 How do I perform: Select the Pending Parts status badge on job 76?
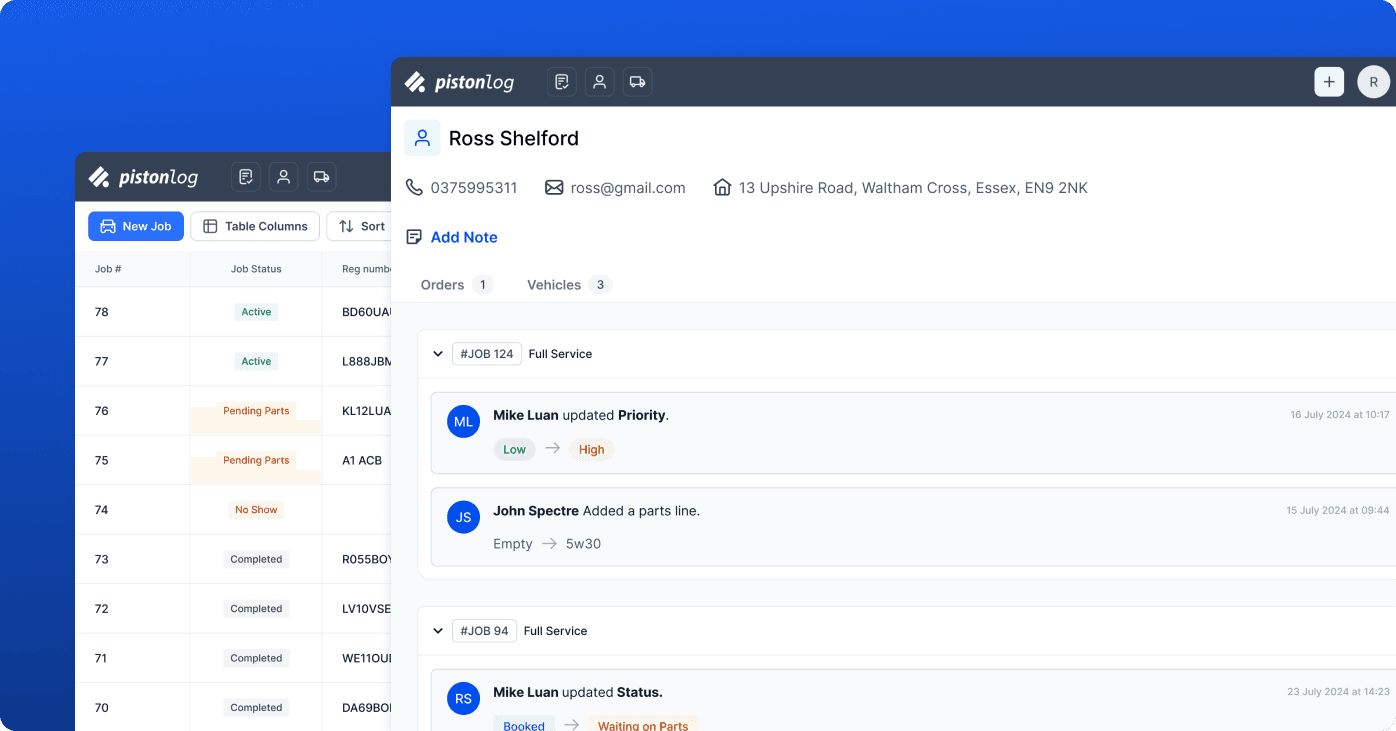(x=255, y=410)
